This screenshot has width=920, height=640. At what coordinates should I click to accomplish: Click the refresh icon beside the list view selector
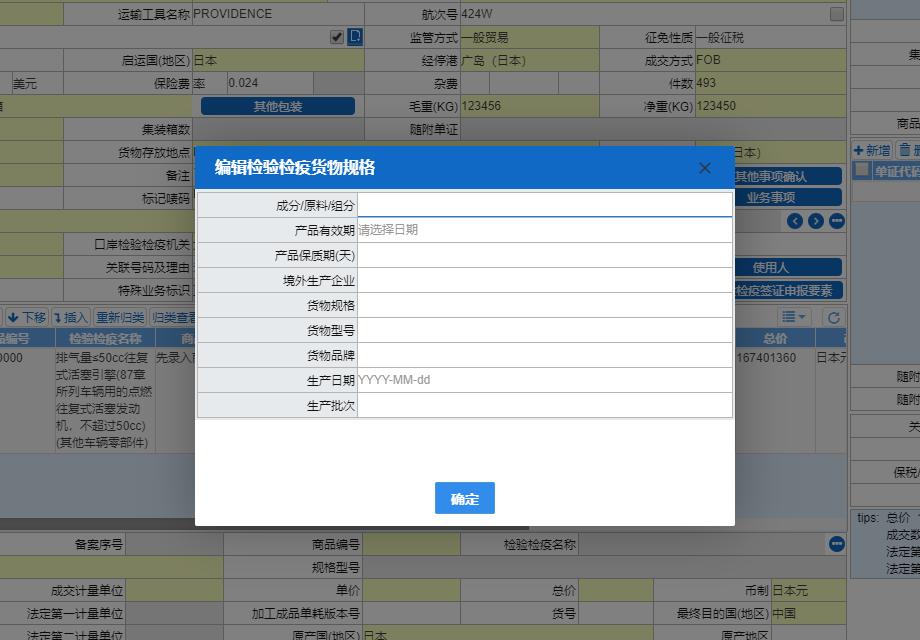pos(833,315)
